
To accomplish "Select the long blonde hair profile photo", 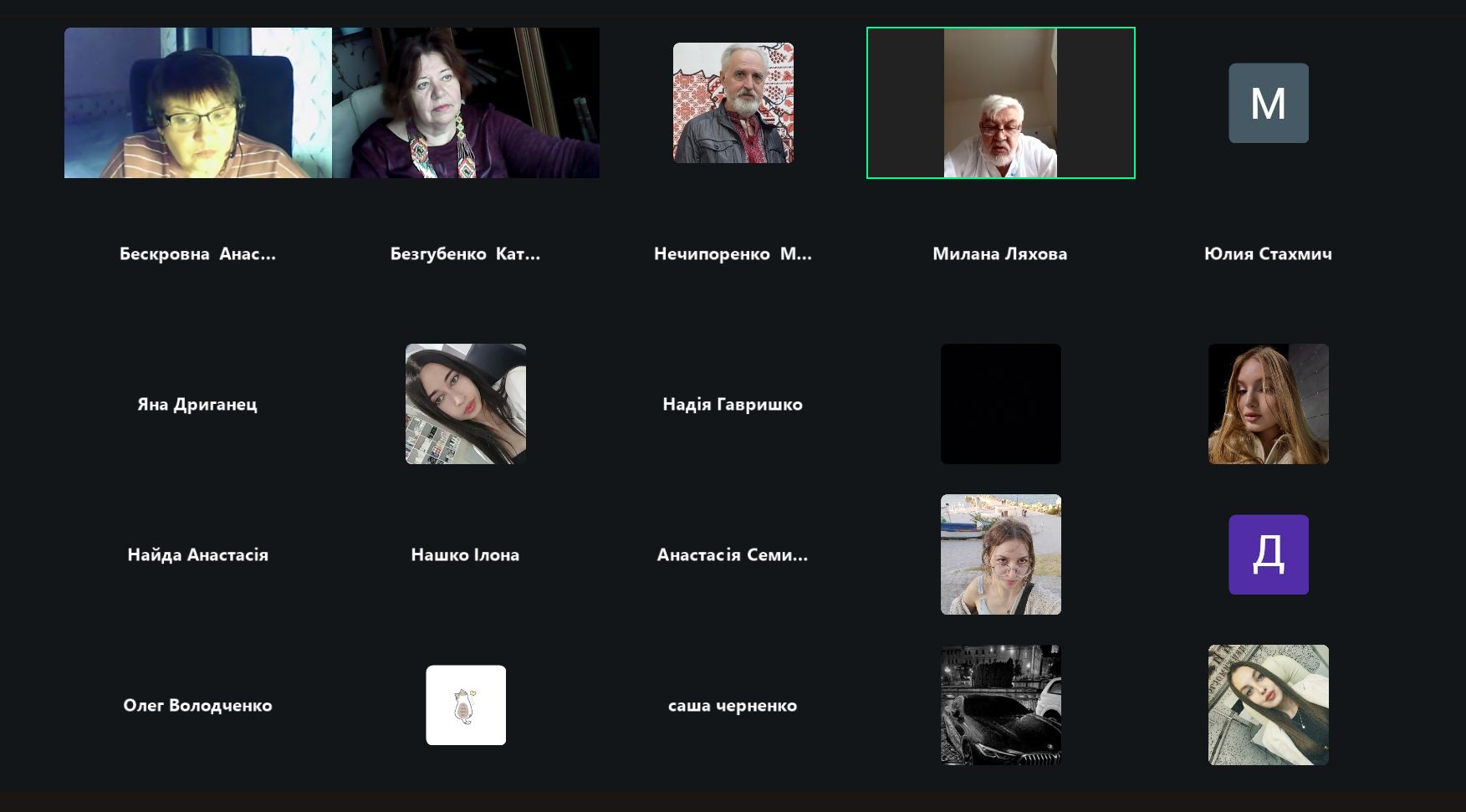I will coord(1268,404).
